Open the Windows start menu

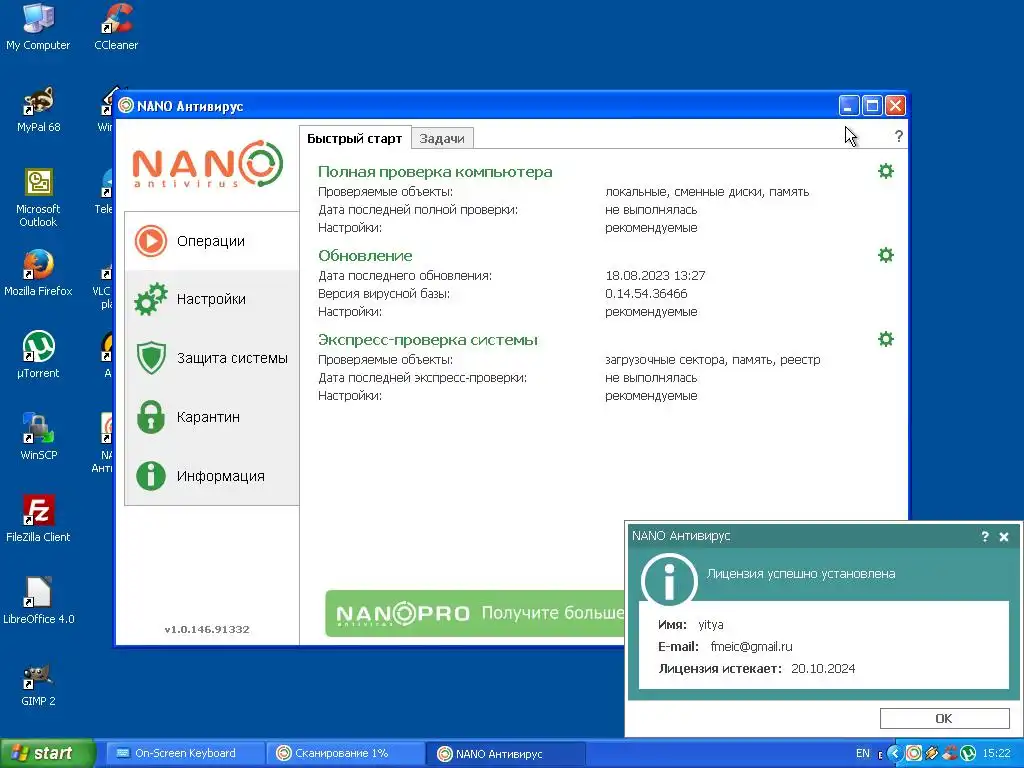[48, 753]
